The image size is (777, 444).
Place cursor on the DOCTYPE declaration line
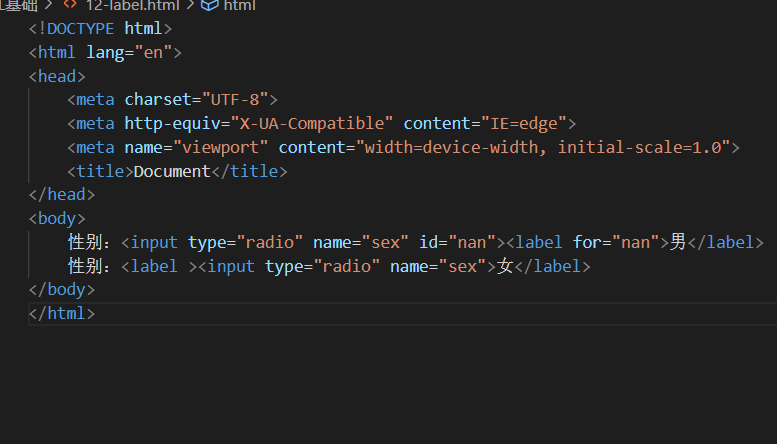[x=100, y=28]
